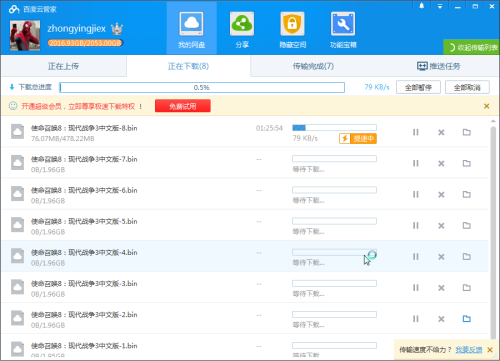500x361 pixels.
Task: Switch to the 传输完成(7) tab
Action: pos(313,66)
